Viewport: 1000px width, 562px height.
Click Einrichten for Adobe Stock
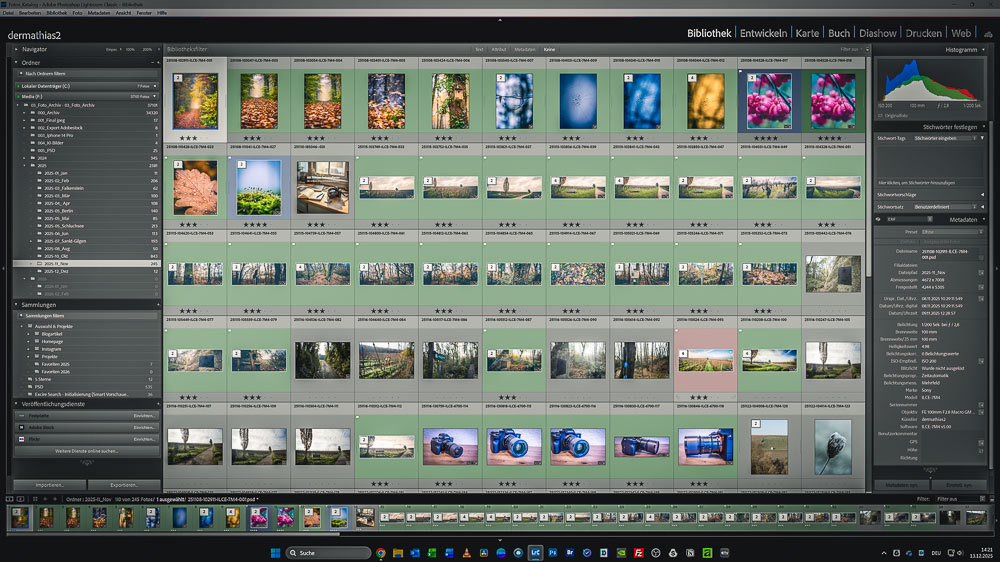pyautogui.click(x=143, y=427)
